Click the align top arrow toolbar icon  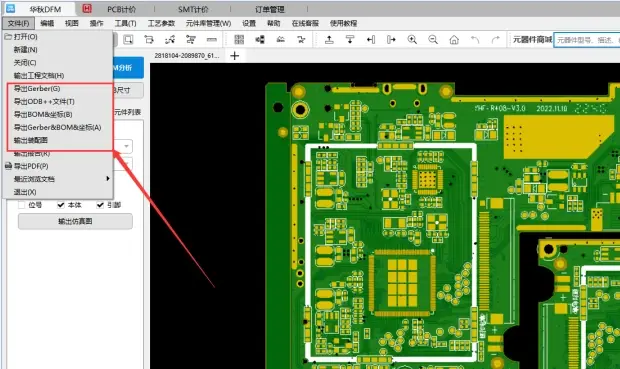tap(329, 40)
